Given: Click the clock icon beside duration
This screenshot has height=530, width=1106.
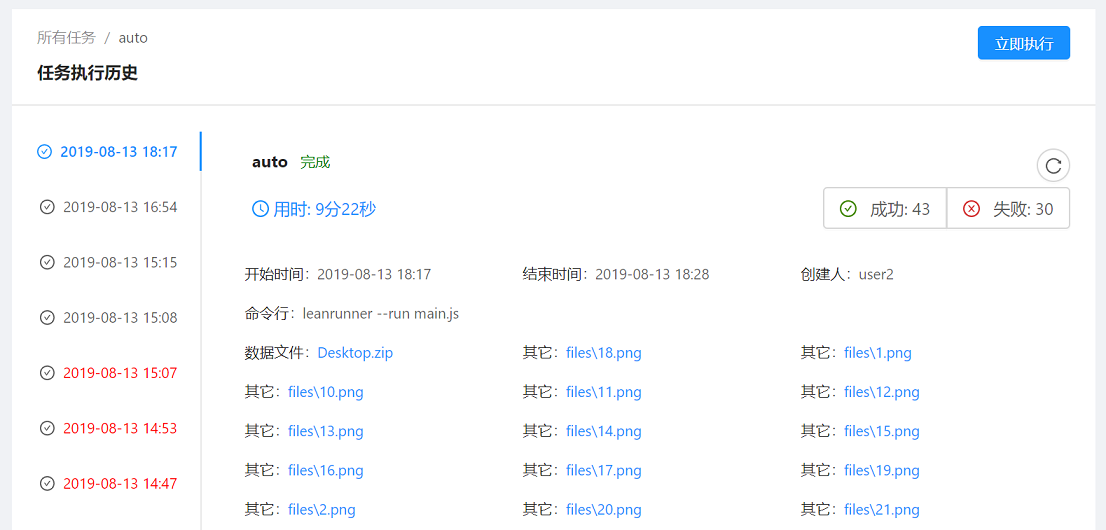Looking at the screenshot, I should [x=260, y=209].
